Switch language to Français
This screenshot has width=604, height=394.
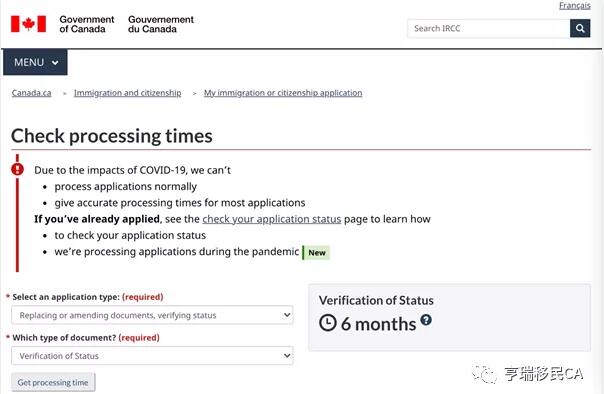coord(575,5)
